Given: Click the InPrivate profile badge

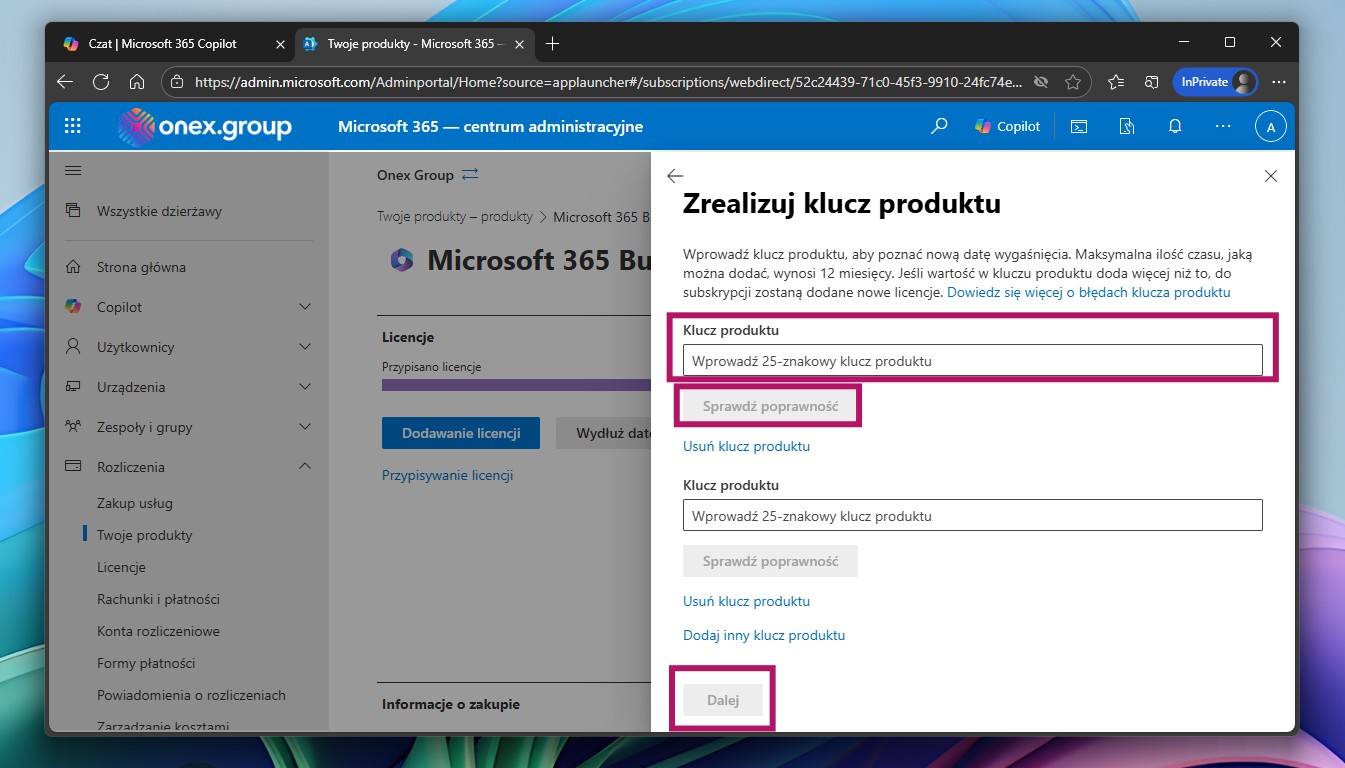Looking at the screenshot, I should click(1215, 82).
